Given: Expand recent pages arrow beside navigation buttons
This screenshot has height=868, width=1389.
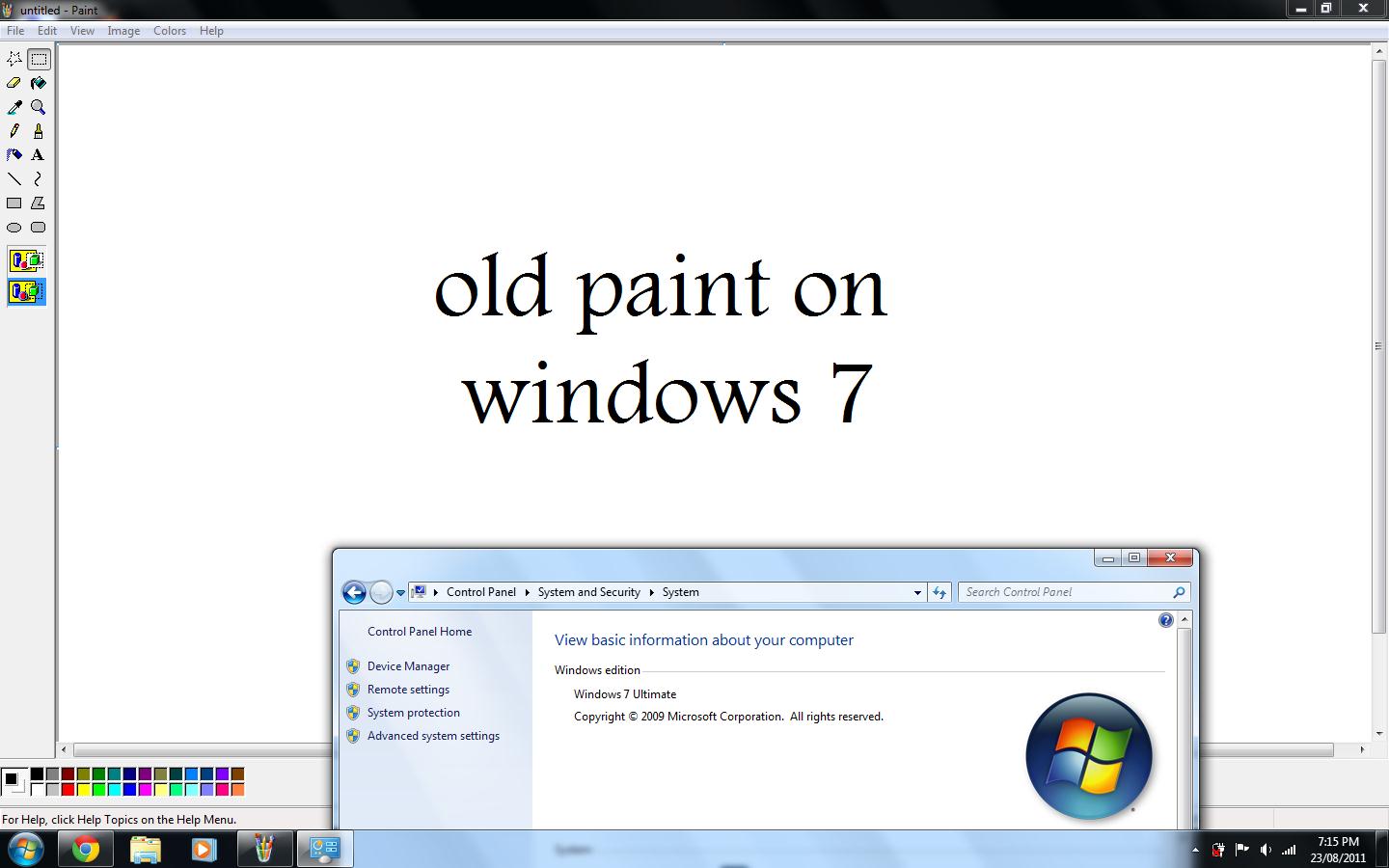Looking at the screenshot, I should [x=400, y=593].
